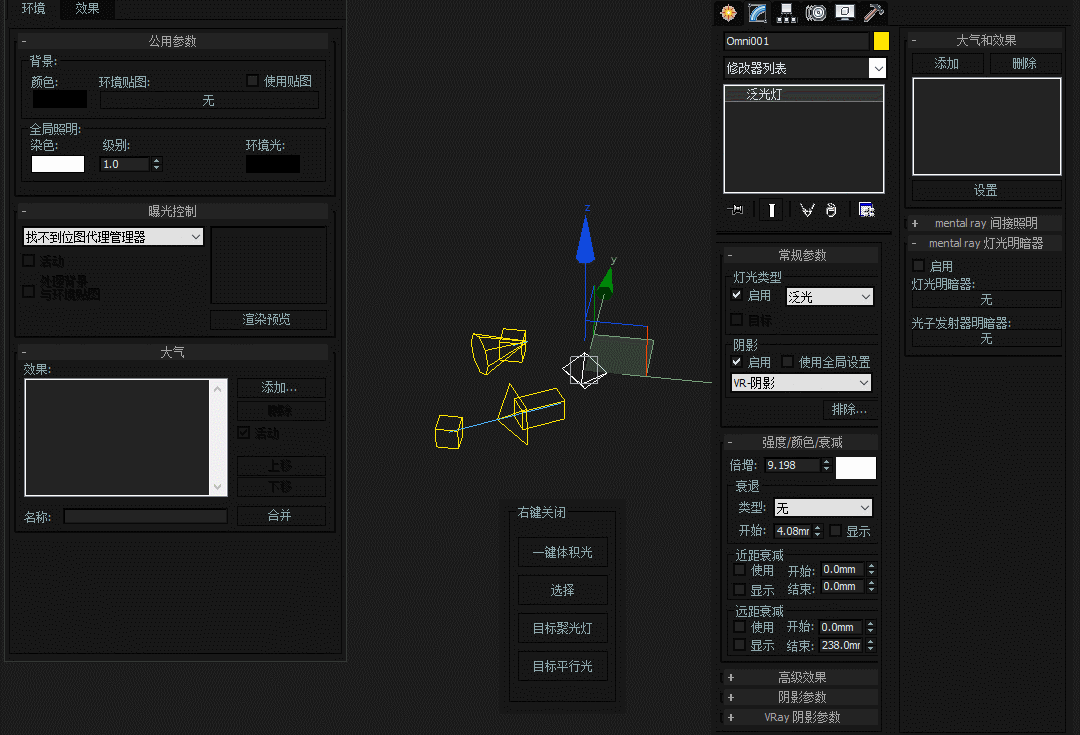Open Configure Modifier Sets icon
Image resolution: width=1080 pixels, height=735 pixels.
866,210
